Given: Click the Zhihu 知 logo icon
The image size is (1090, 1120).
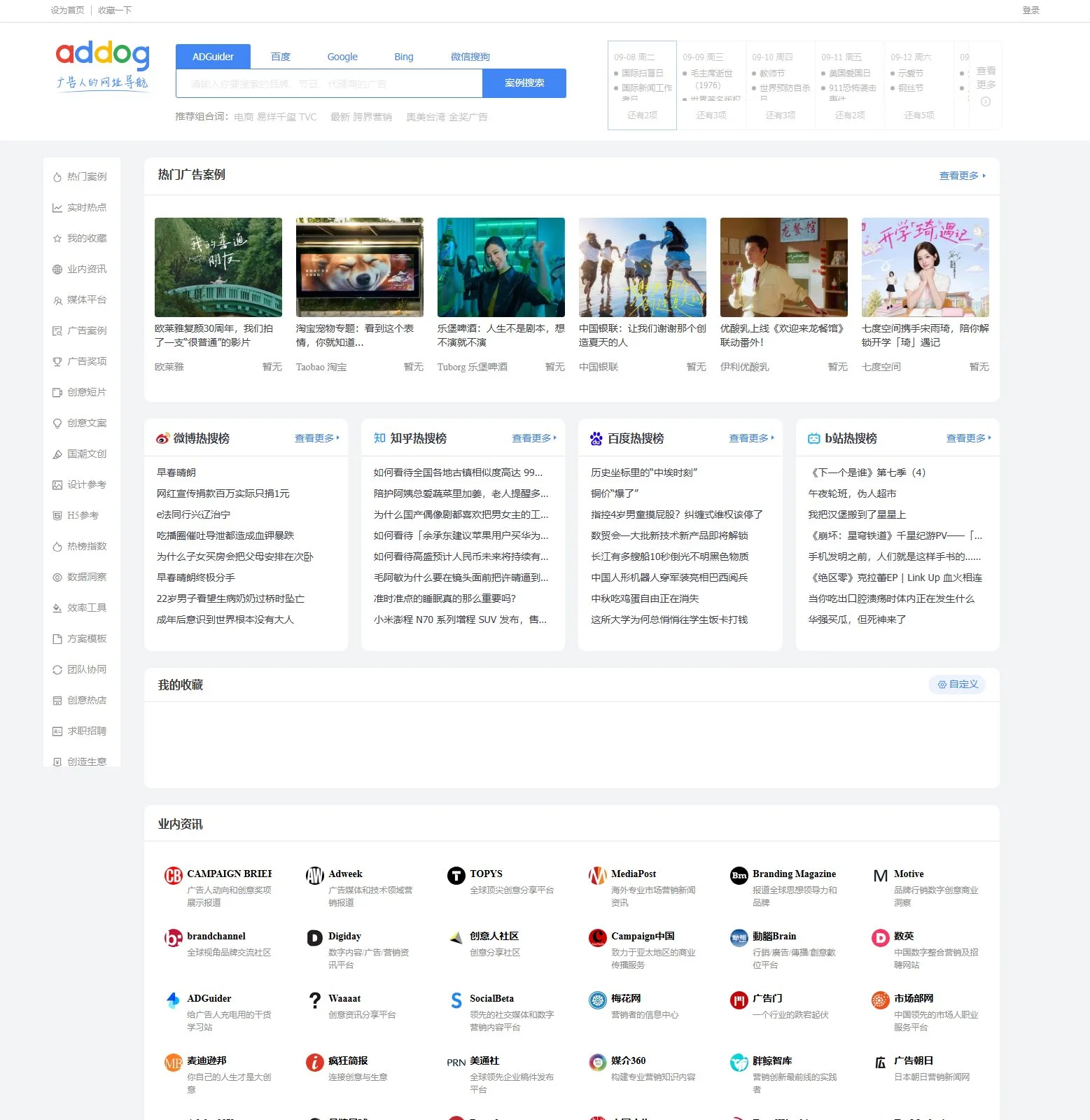Looking at the screenshot, I should tap(379, 438).
